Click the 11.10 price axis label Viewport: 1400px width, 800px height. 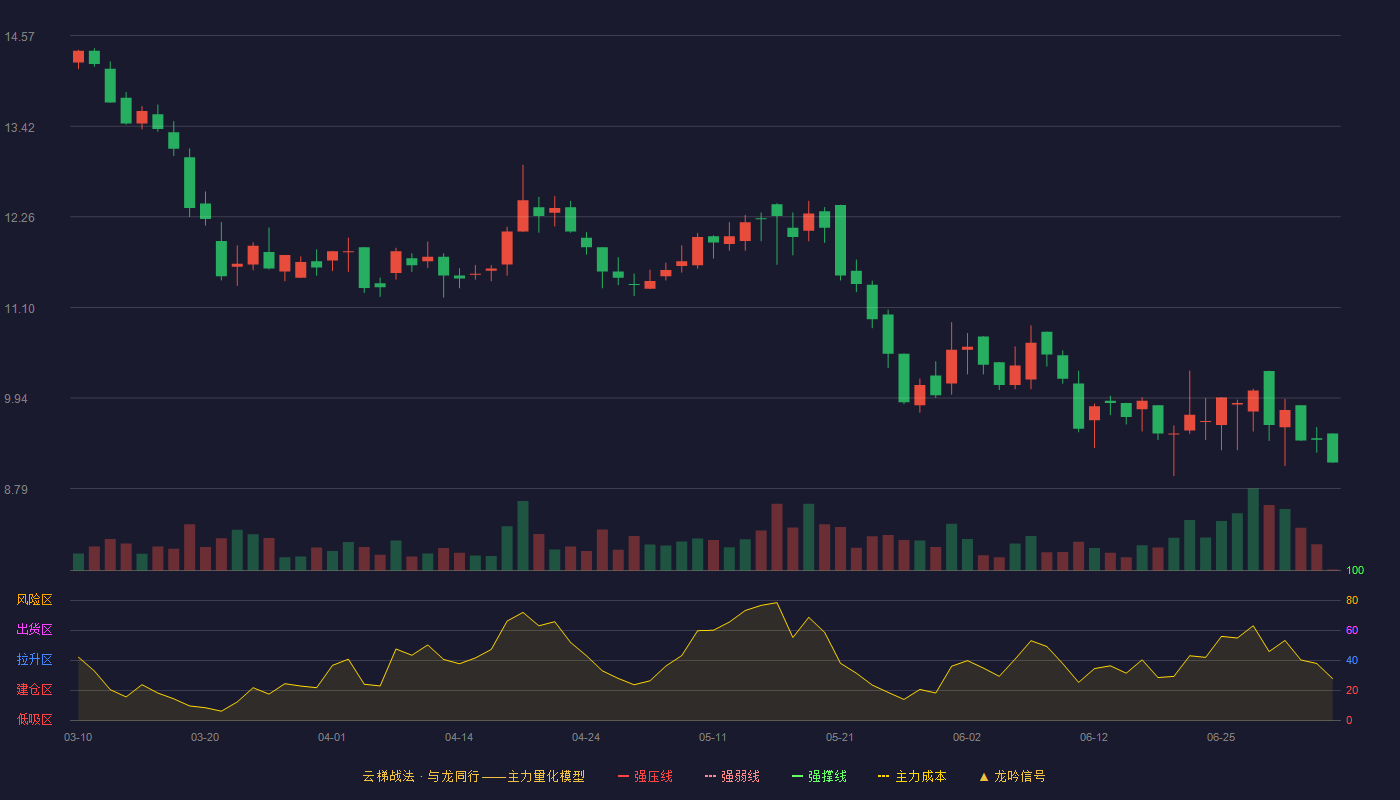point(19,309)
